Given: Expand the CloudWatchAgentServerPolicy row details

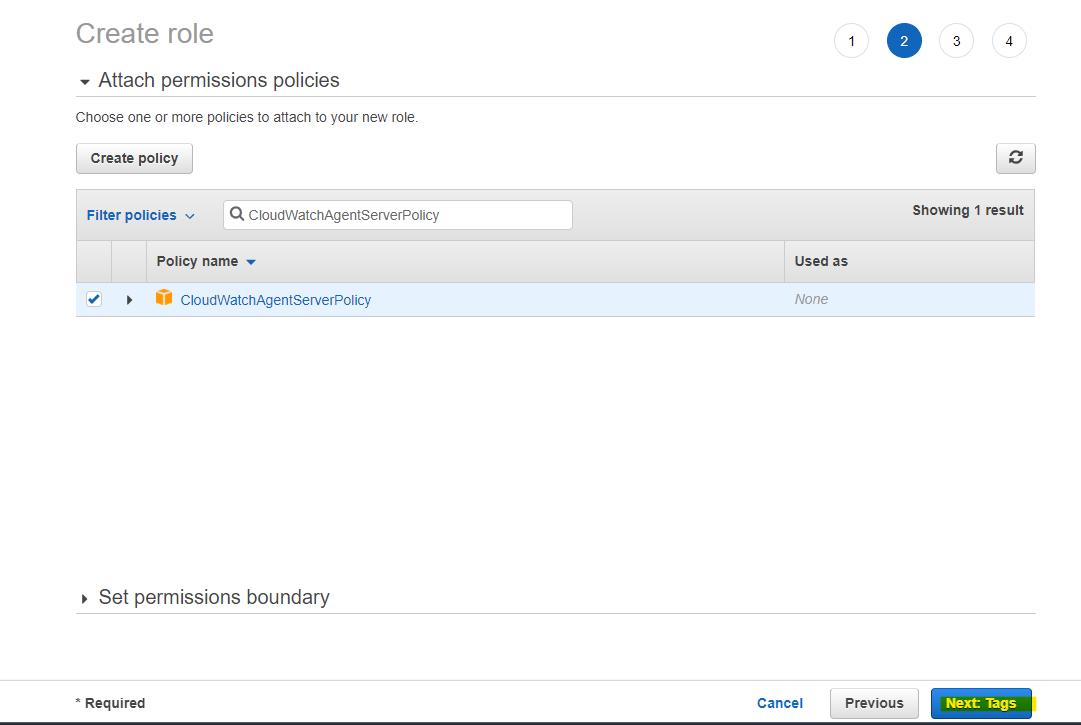Looking at the screenshot, I should pos(129,298).
